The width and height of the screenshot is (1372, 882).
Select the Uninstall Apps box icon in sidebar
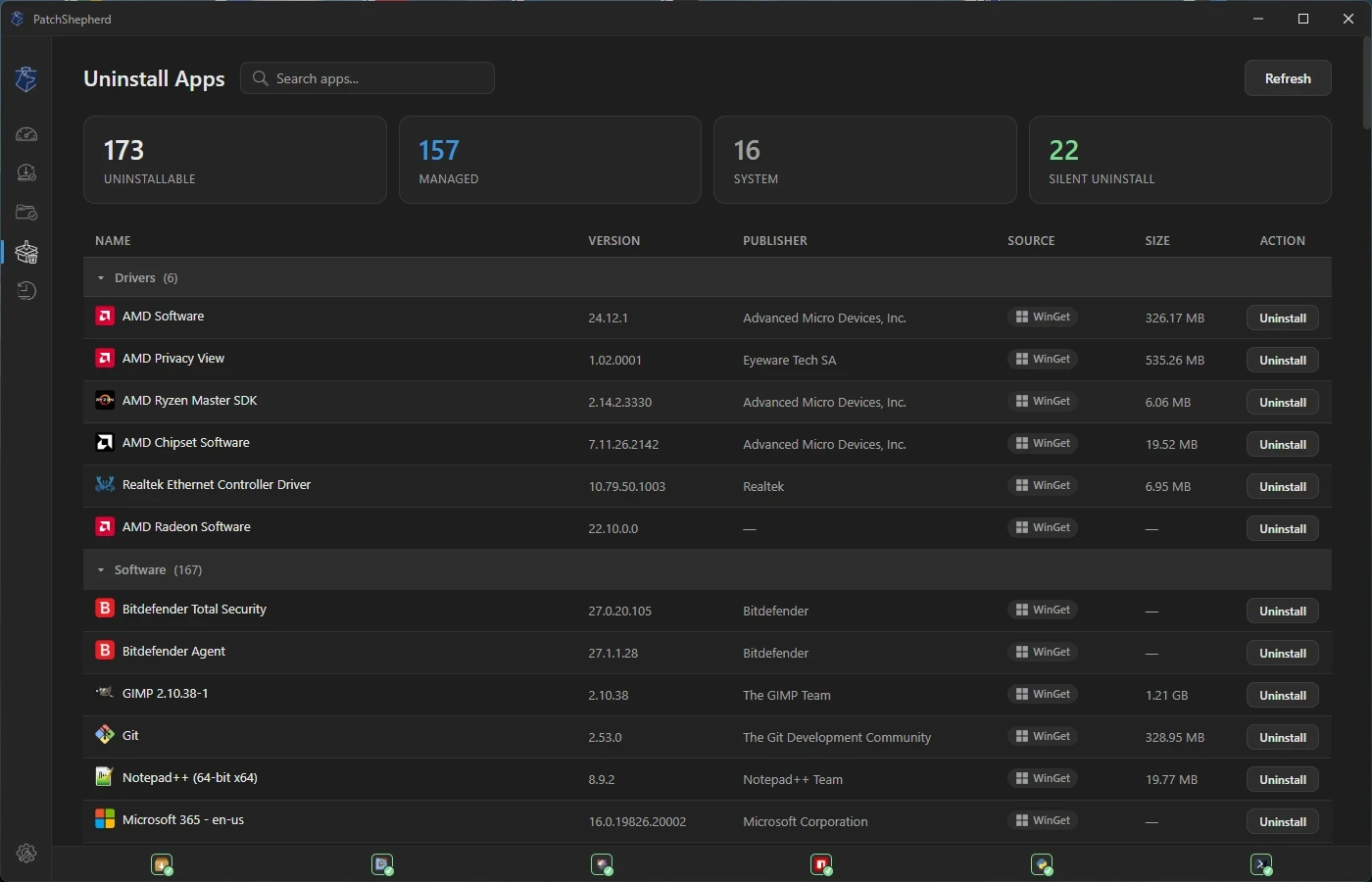click(x=26, y=252)
